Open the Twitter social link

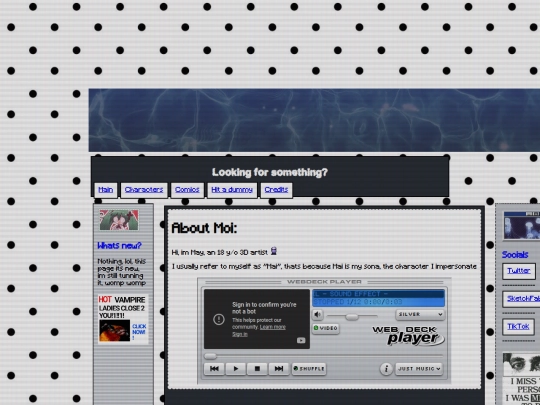pos(519,271)
